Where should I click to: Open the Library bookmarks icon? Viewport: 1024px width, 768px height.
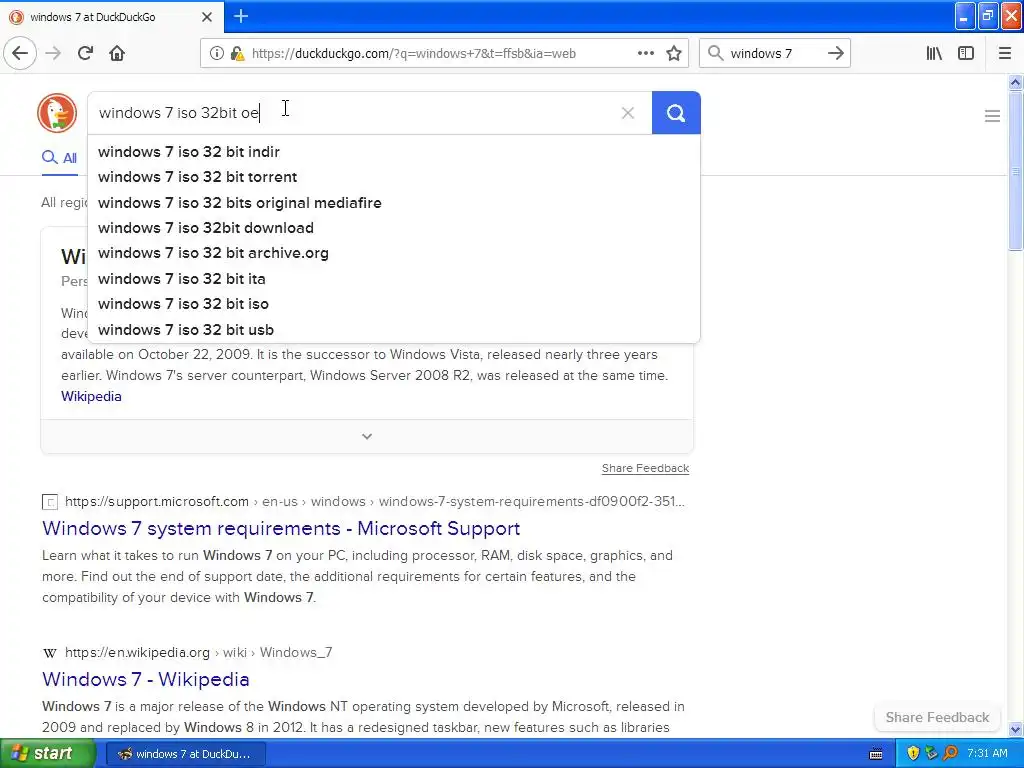click(x=934, y=54)
